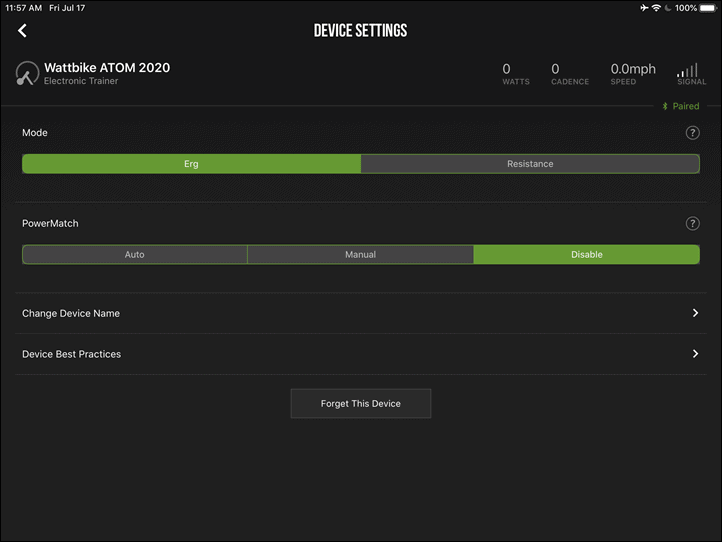This screenshot has width=722, height=542.
Task: Select Disable for PowerMatch
Action: (587, 255)
